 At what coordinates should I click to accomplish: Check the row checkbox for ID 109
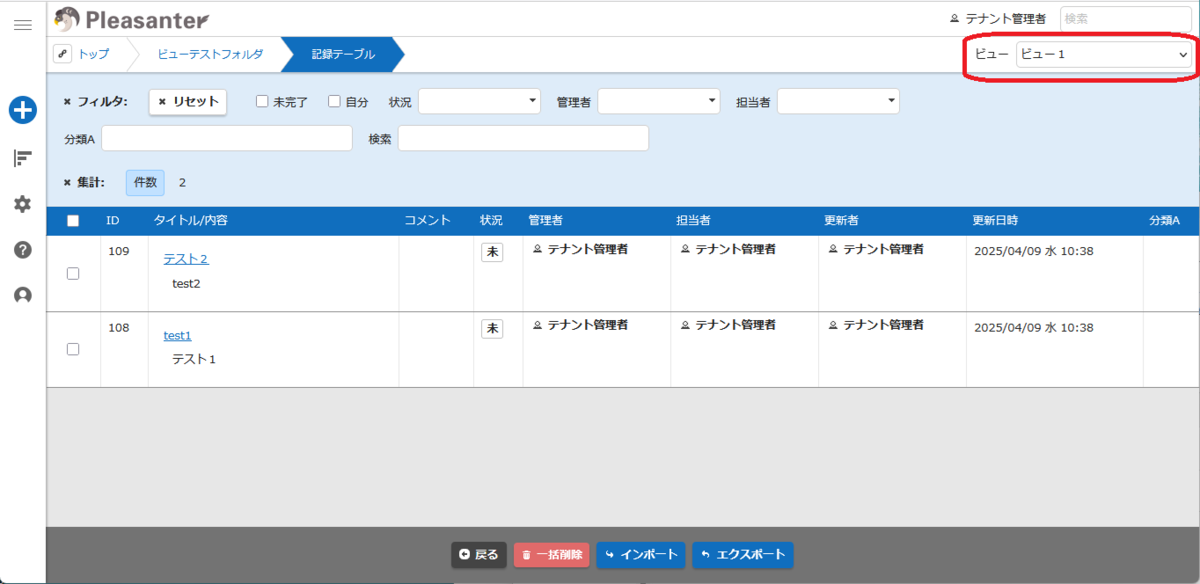(73, 274)
